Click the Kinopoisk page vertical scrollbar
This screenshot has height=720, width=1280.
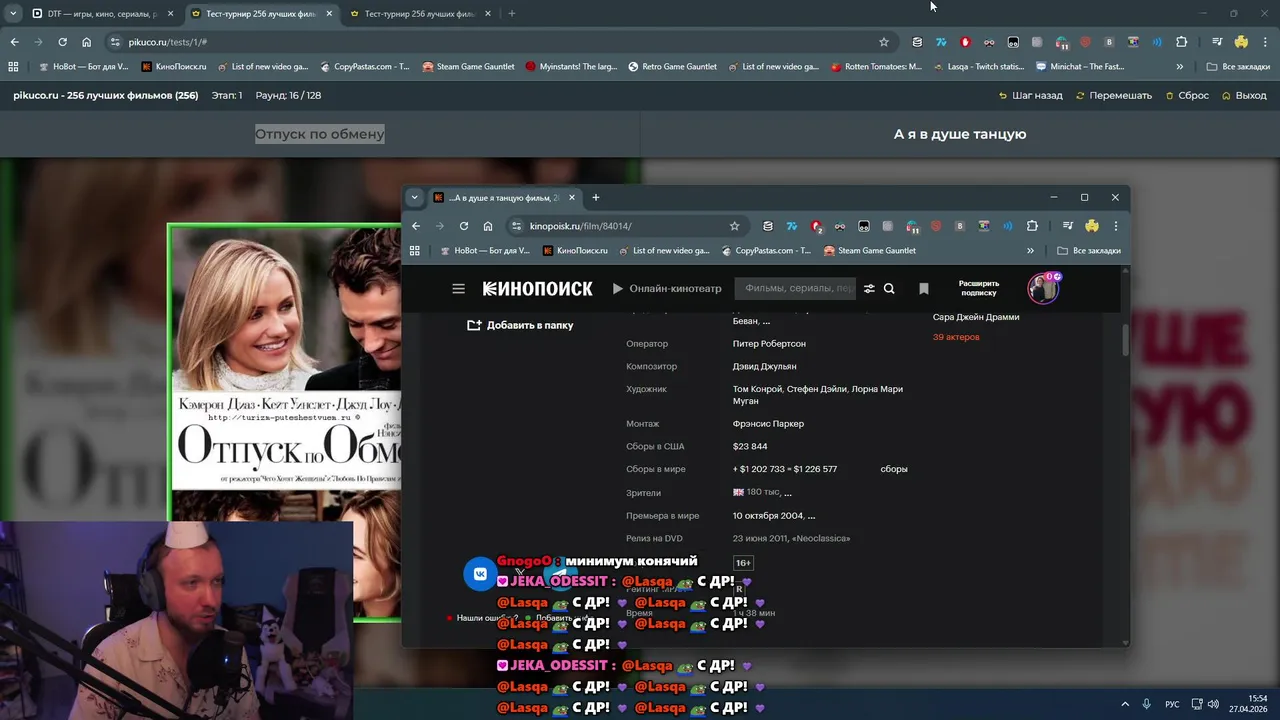[1125, 340]
